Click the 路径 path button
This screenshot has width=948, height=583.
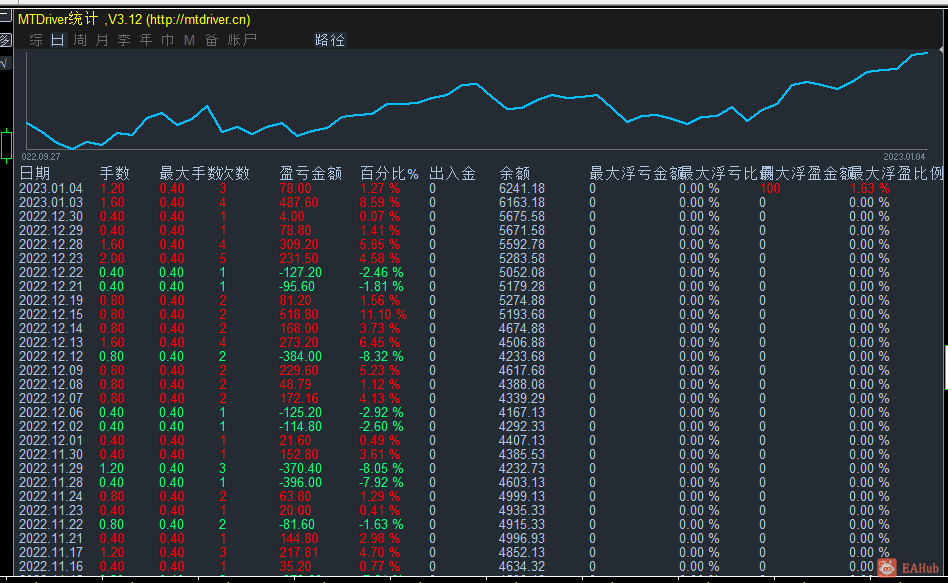[x=329, y=40]
